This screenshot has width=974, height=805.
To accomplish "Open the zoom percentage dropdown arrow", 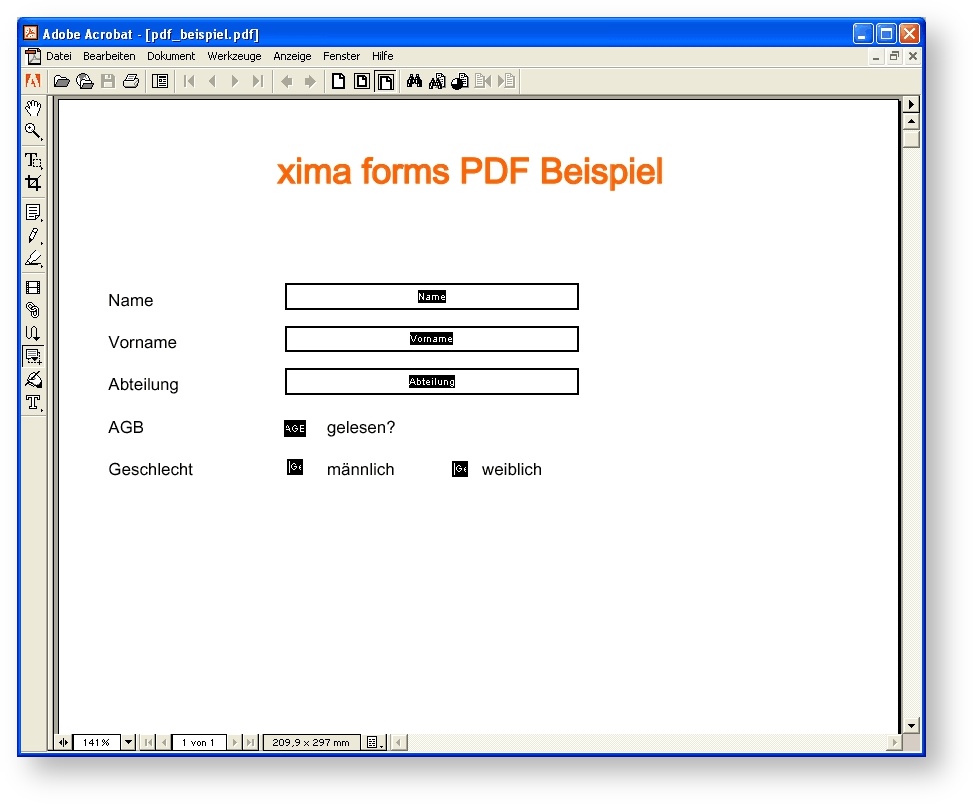I will point(128,743).
